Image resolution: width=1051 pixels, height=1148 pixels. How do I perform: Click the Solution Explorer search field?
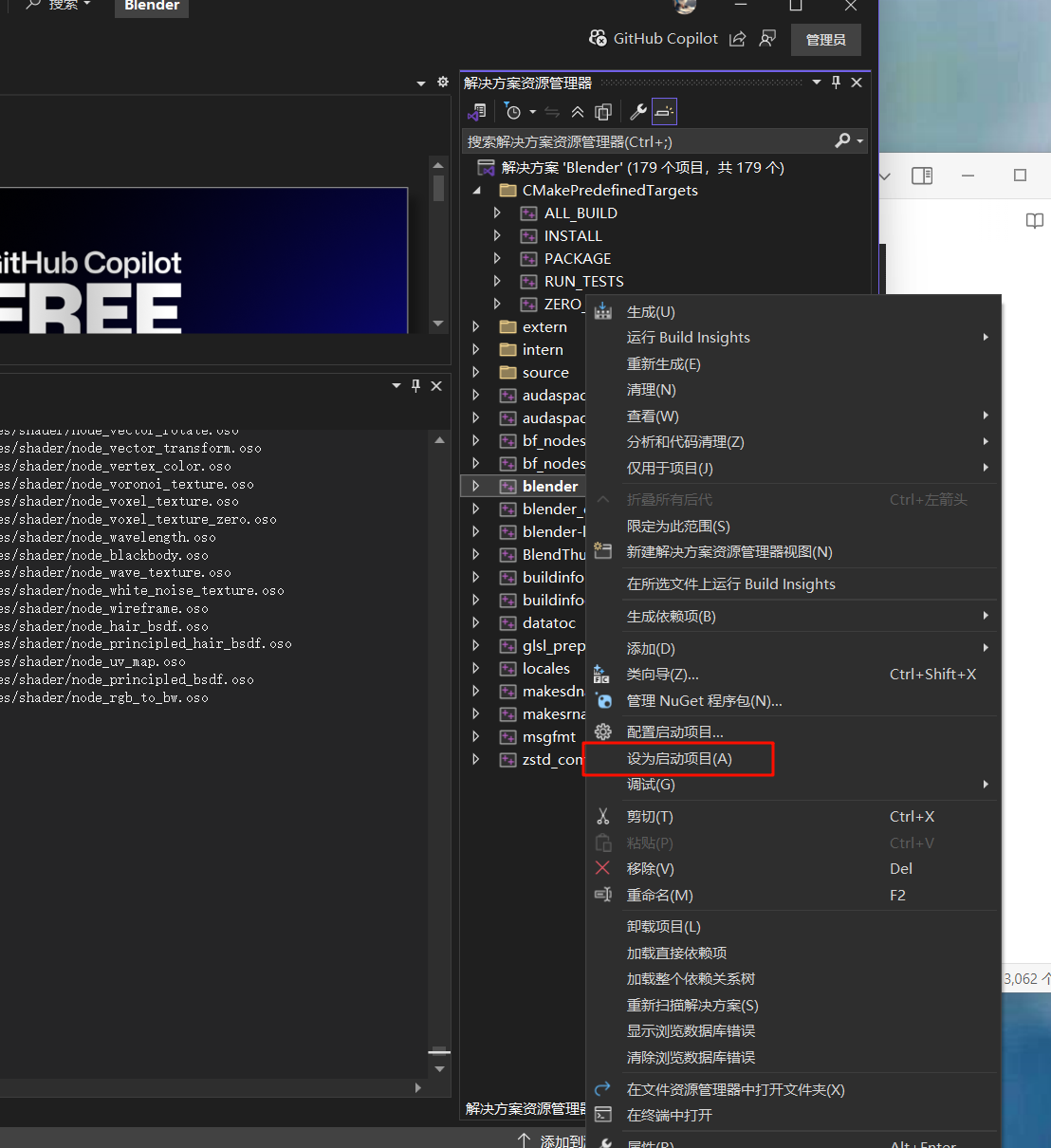pyautogui.click(x=649, y=141)
